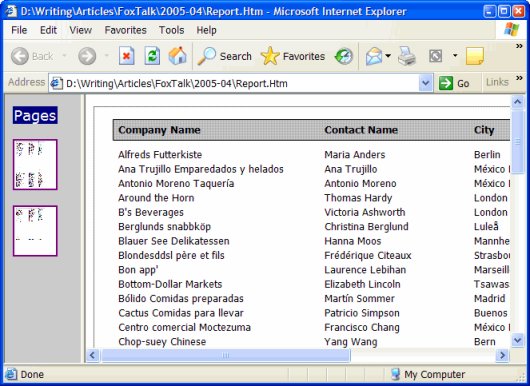Open the Tools menu
The width and height of the screenshot is (530, 386).
[x=171, y=30]
